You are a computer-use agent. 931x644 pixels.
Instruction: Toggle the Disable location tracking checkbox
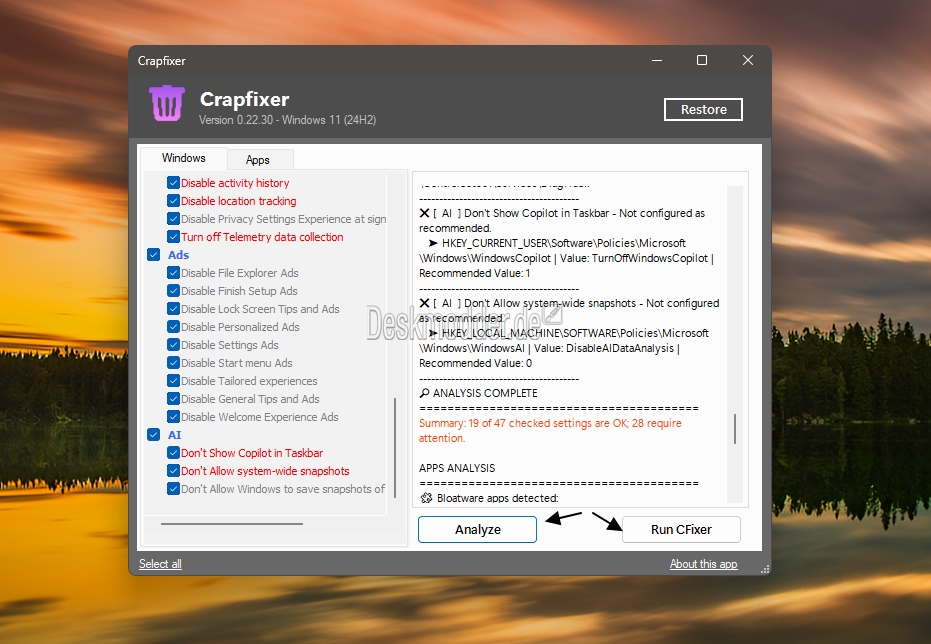pyautogui.click(x=173, y=201)
